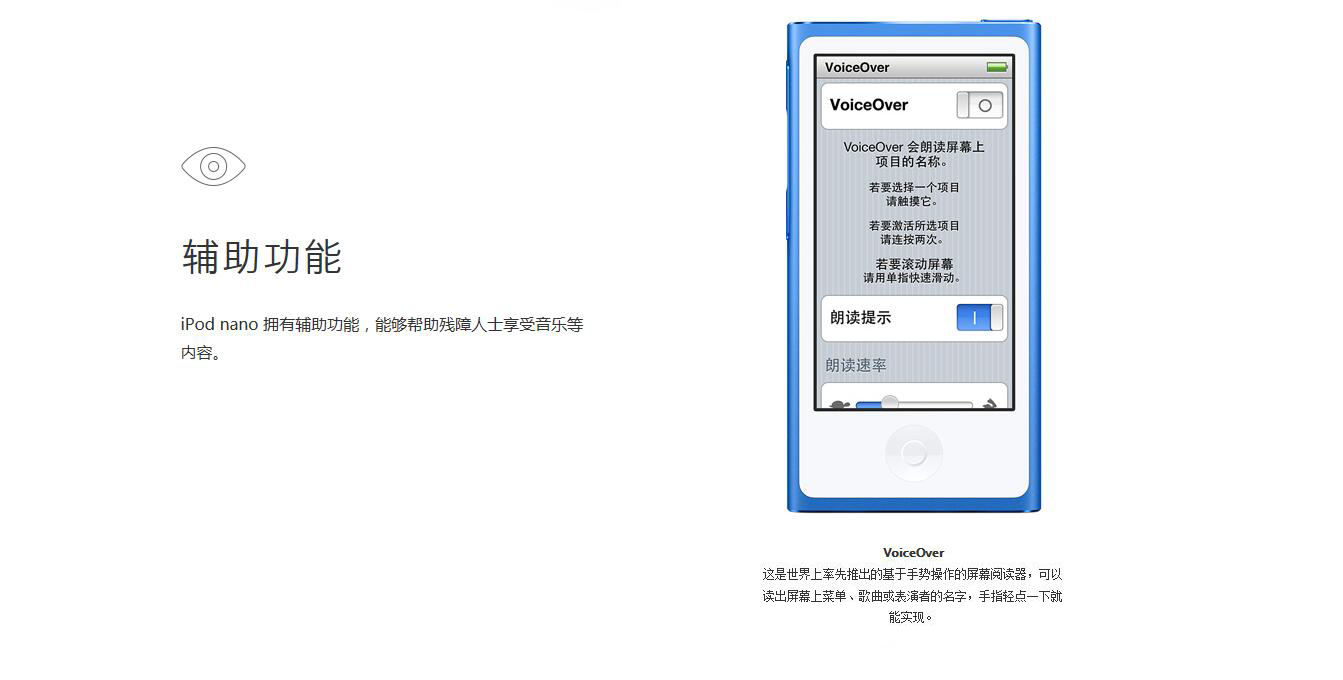Click the 朗读速率 section header
Image resolution: width=1343 pixels, height=680 pixels.
tap(856, 366)
